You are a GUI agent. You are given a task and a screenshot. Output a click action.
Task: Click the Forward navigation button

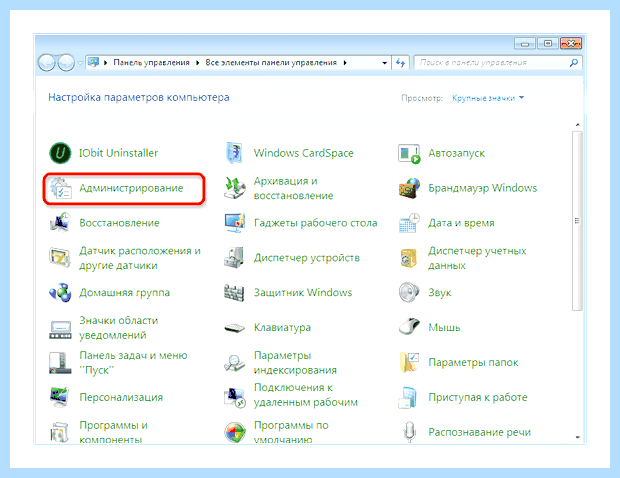tap(66, 62)
